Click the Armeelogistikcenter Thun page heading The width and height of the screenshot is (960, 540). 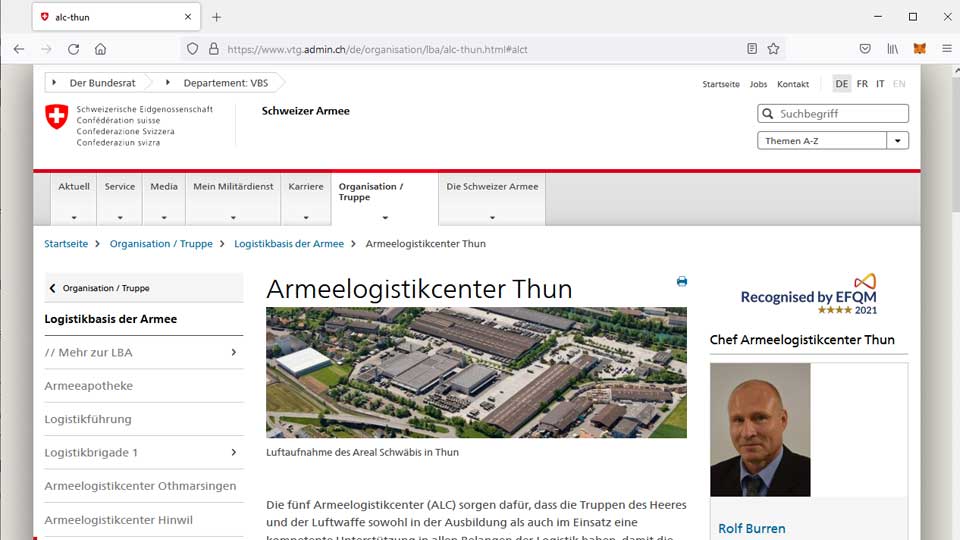click(x=419, y=289)
